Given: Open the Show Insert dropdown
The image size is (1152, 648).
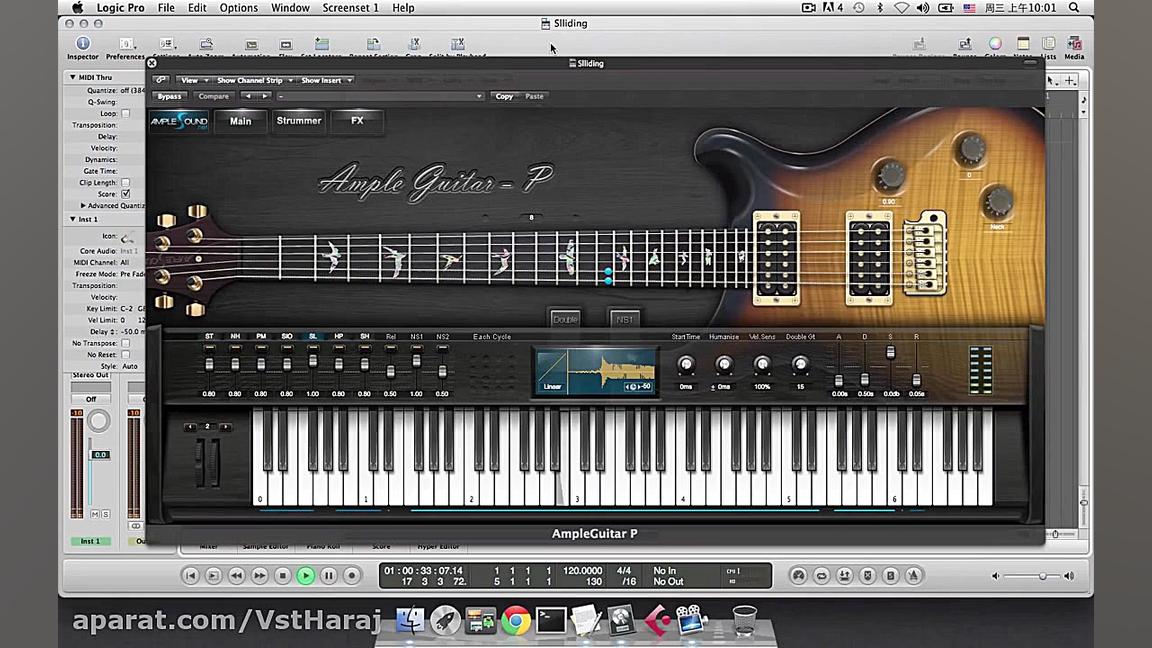Looking at the screenshot, I should 327,80.
